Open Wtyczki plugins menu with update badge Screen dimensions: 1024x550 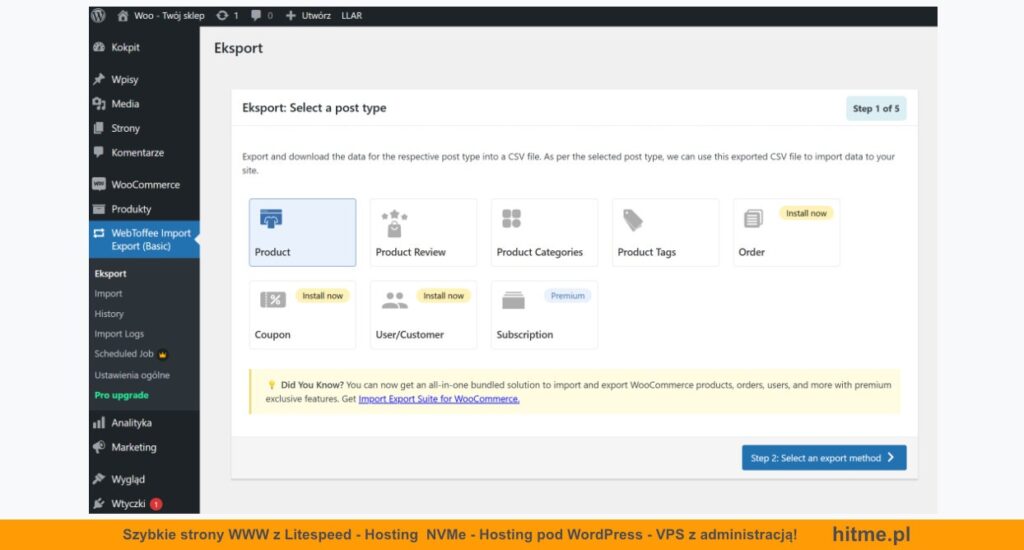pyautogui.click(x=127, y=504)
